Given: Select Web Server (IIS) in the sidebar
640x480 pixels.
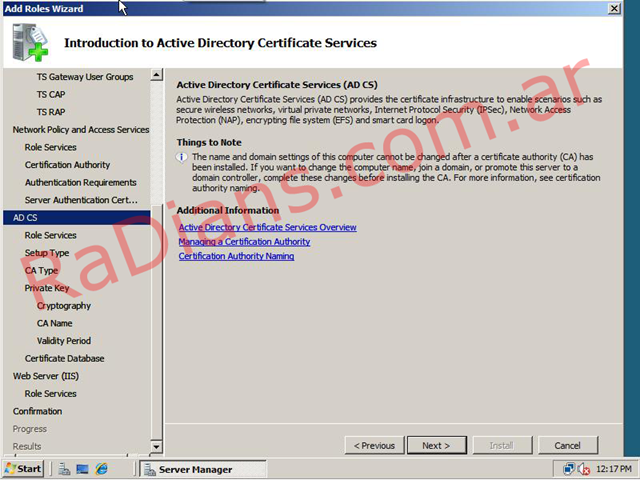Looking at the screenshot, I should (x=46, y=376).
